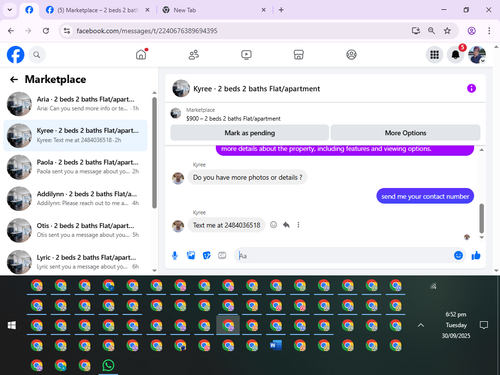Open the Windows notification center
This screenshot has width=500, height=375.
pos(484,325)
